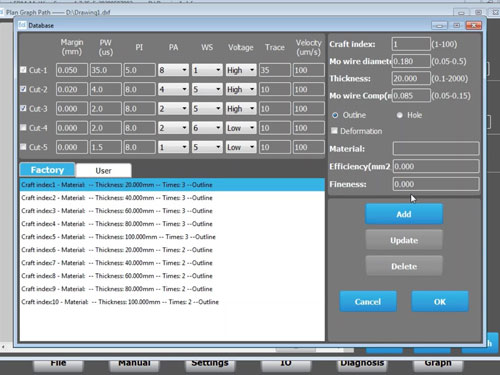Screen dimensions: 500x375
Task: Expand the Cut-2 PA dropdown
Action: tap(173, 89)
